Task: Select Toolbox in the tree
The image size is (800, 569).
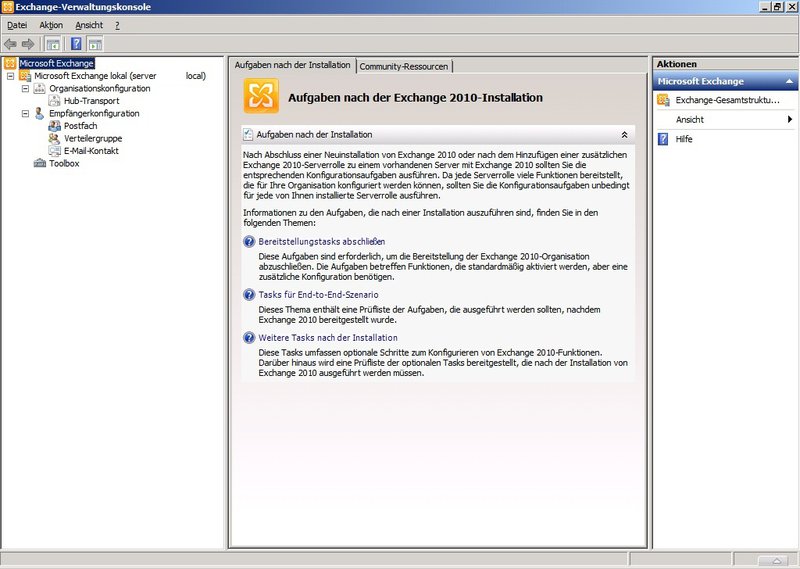Action: coord(64,163)
